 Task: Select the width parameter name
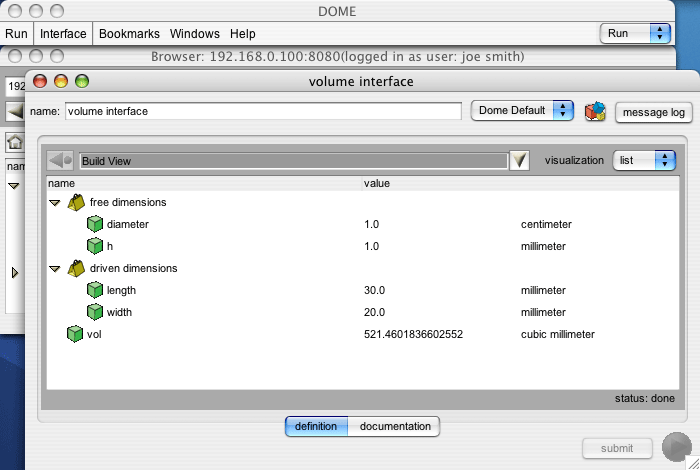119,312
